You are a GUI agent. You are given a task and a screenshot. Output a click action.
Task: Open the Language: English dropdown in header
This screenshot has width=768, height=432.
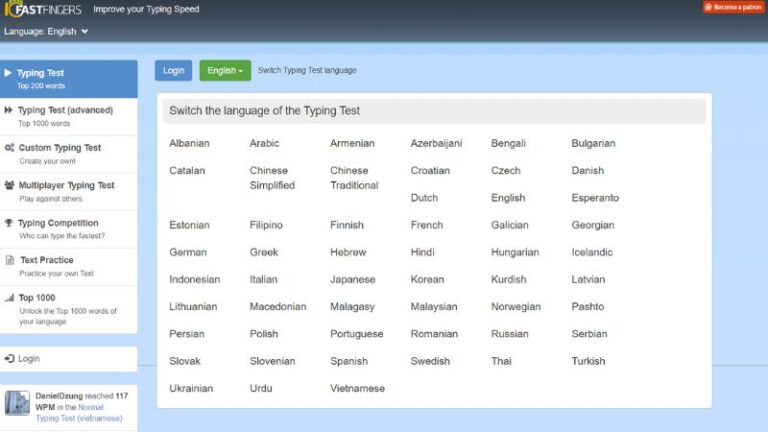click(46, 31)
